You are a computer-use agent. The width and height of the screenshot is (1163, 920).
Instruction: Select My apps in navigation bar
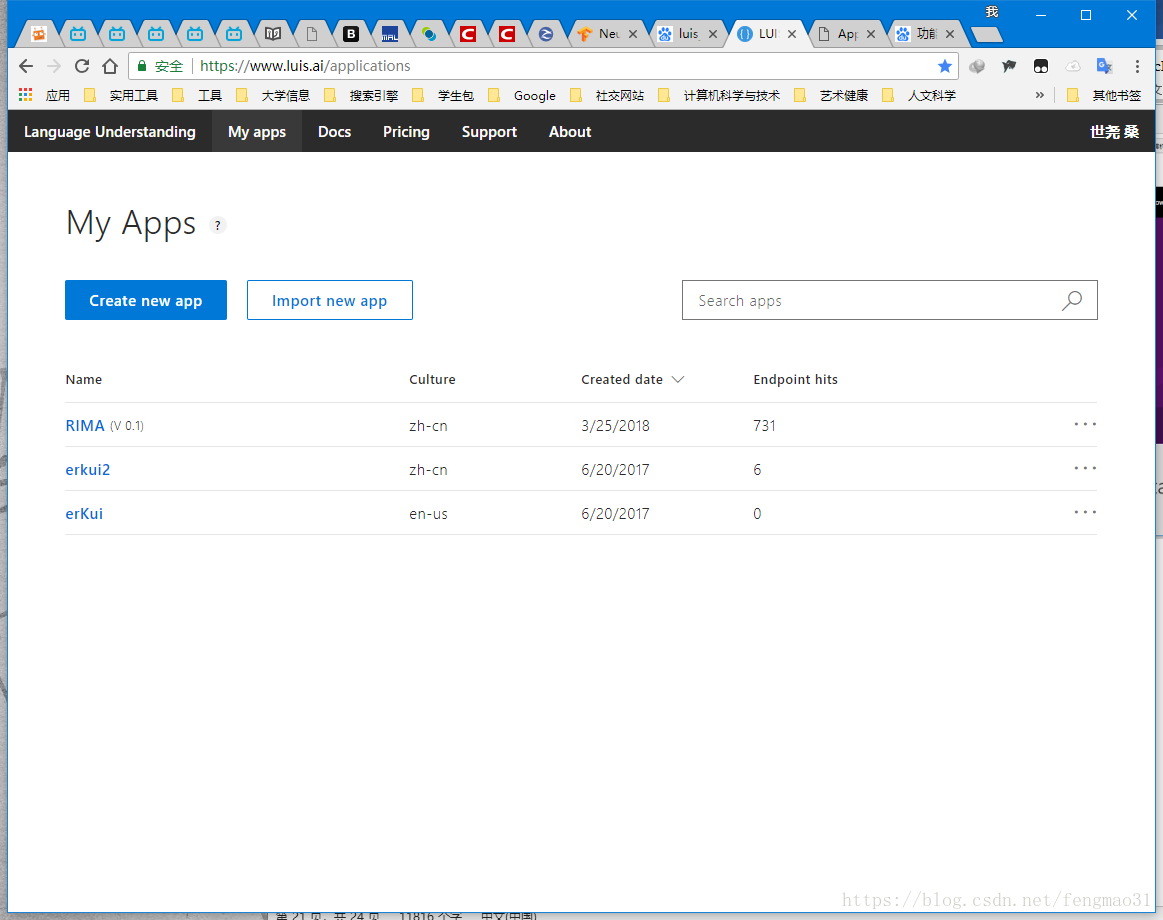(x=257, y=131)
